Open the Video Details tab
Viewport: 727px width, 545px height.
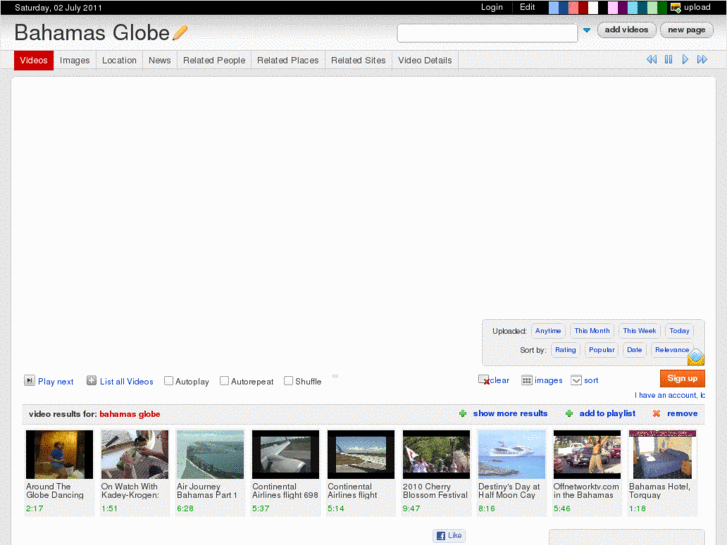pos(425,60)
